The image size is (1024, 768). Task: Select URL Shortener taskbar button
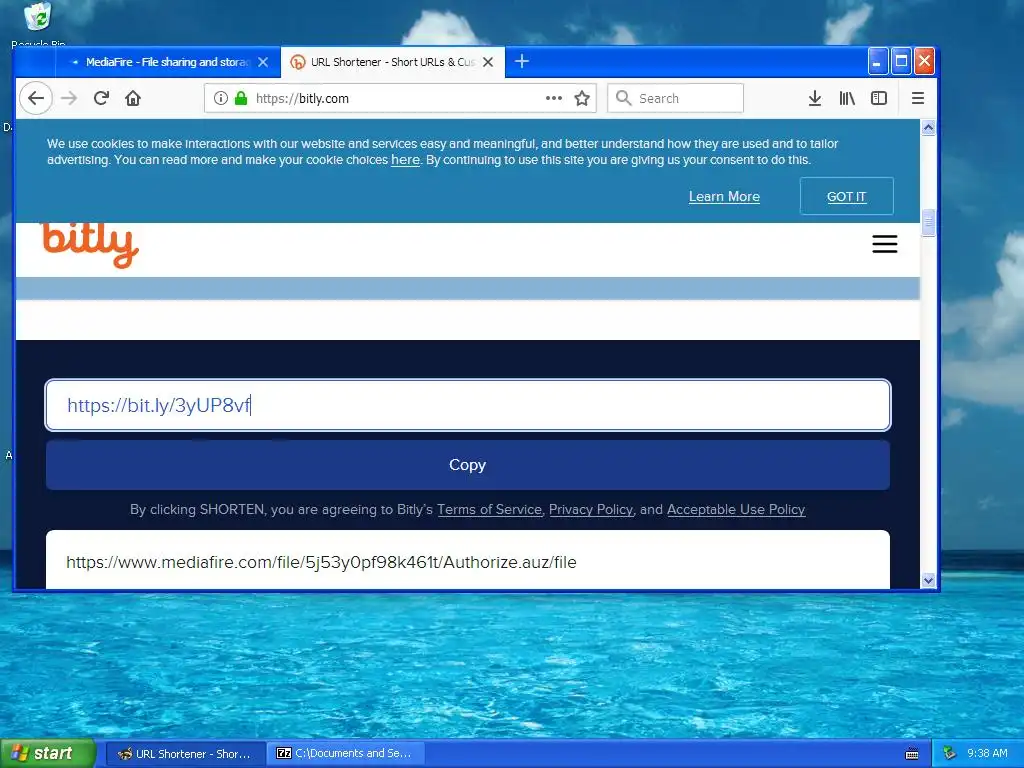[185, 754]
